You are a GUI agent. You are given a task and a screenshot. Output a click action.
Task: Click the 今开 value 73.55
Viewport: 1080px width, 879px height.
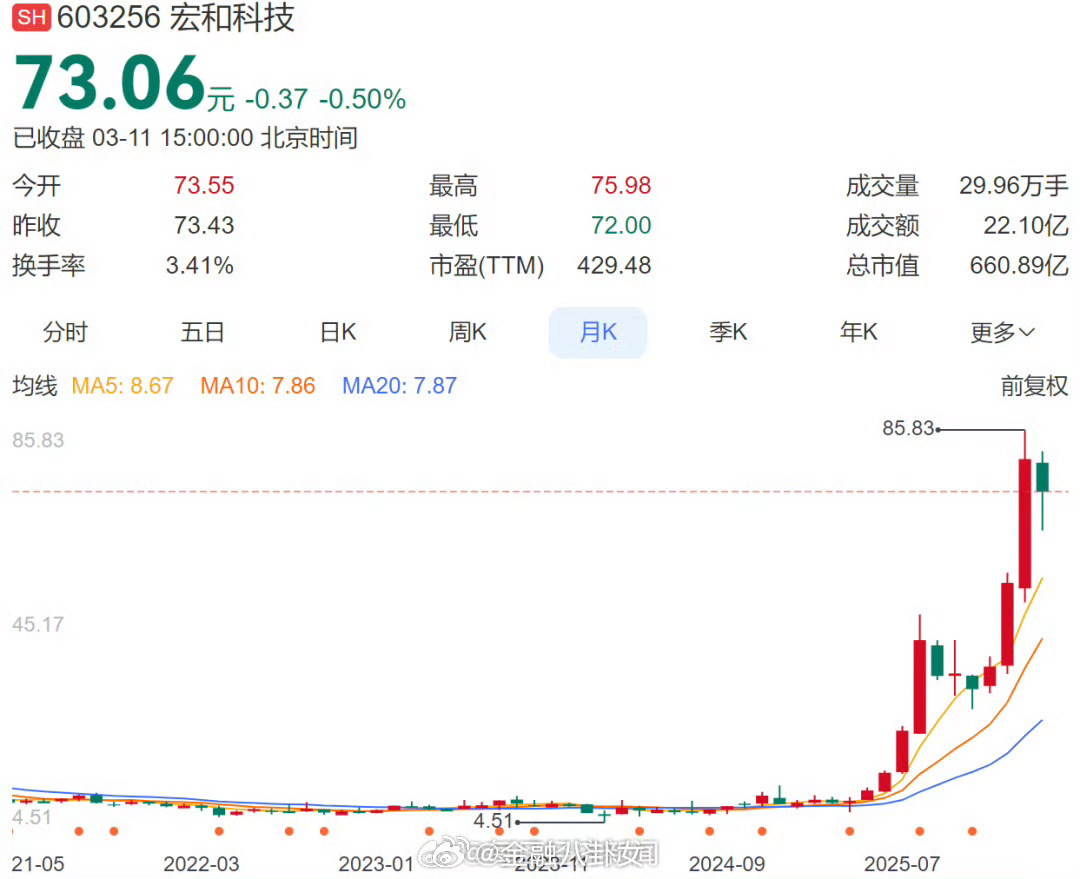pos(204,185)
